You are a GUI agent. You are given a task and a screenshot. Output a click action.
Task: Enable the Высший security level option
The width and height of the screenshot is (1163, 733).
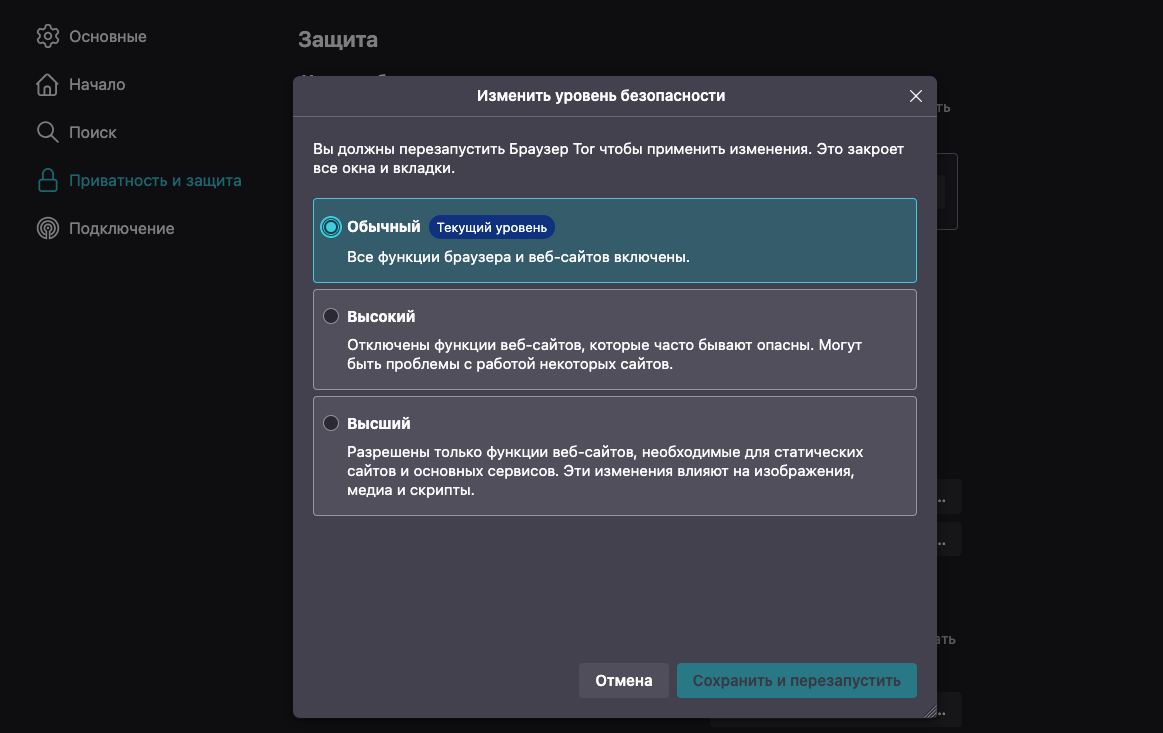(x=331, y=422)
